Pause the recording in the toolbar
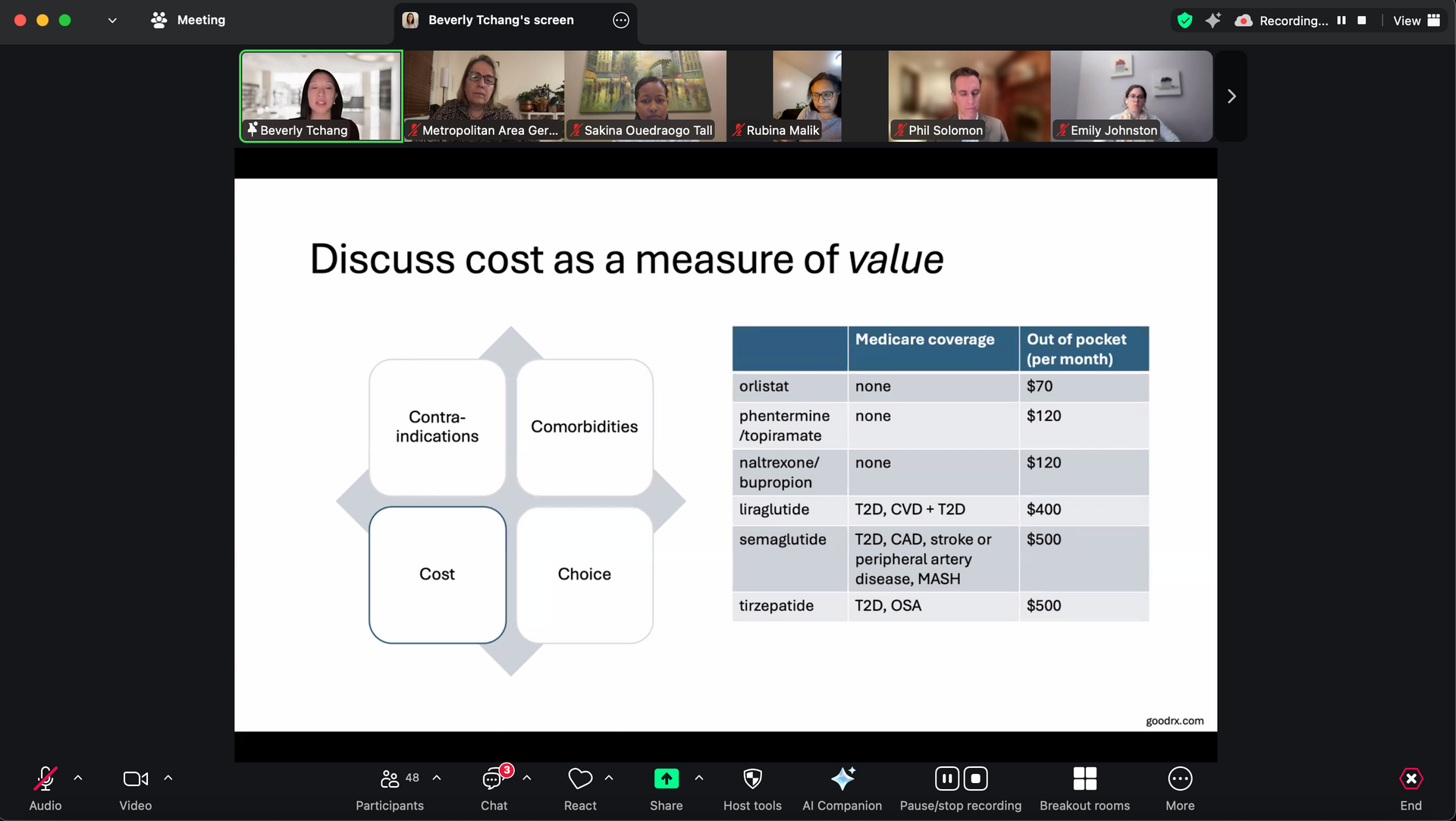 pyautogui.click(x=946, y=779)
